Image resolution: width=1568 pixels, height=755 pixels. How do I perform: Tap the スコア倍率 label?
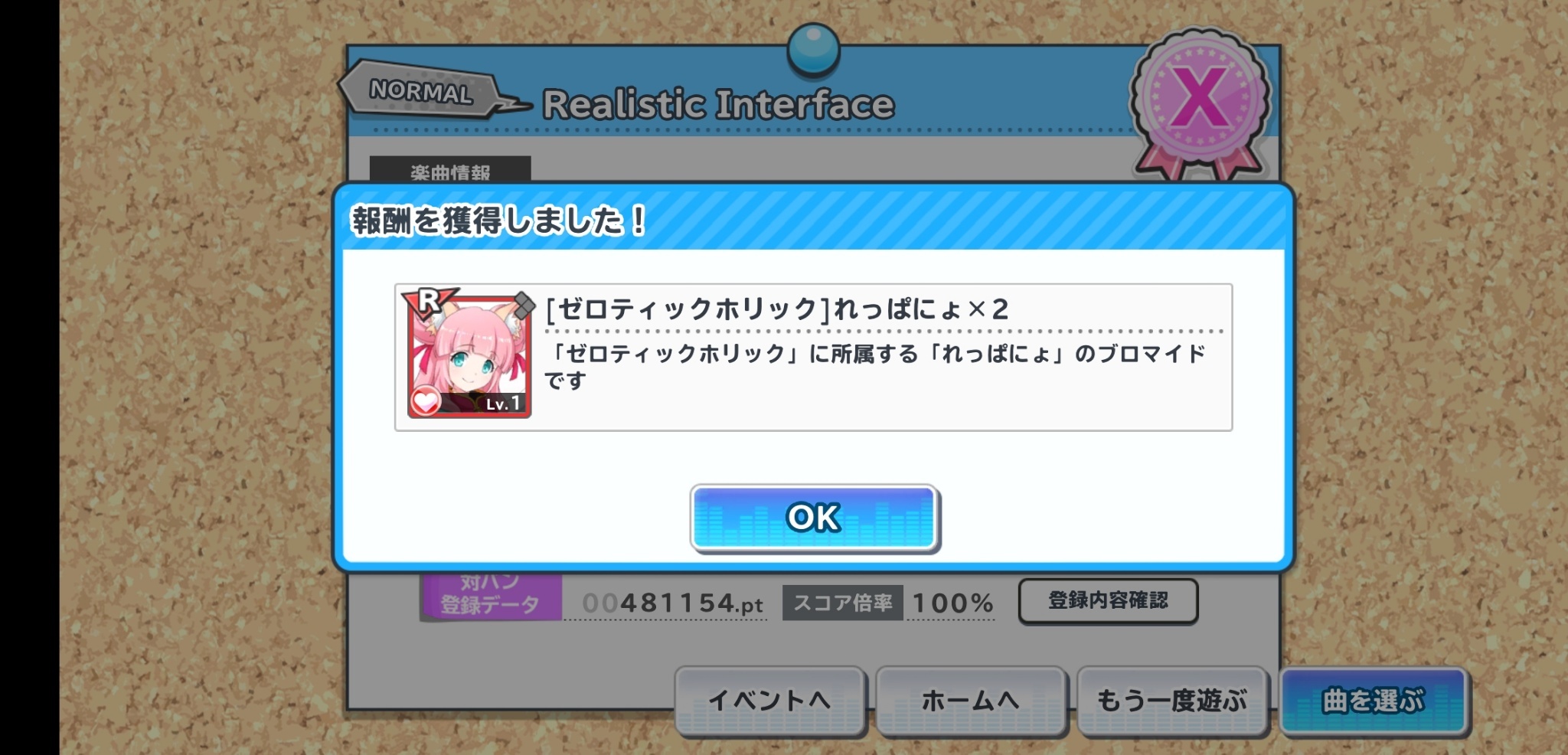click(x=842, y=603)
